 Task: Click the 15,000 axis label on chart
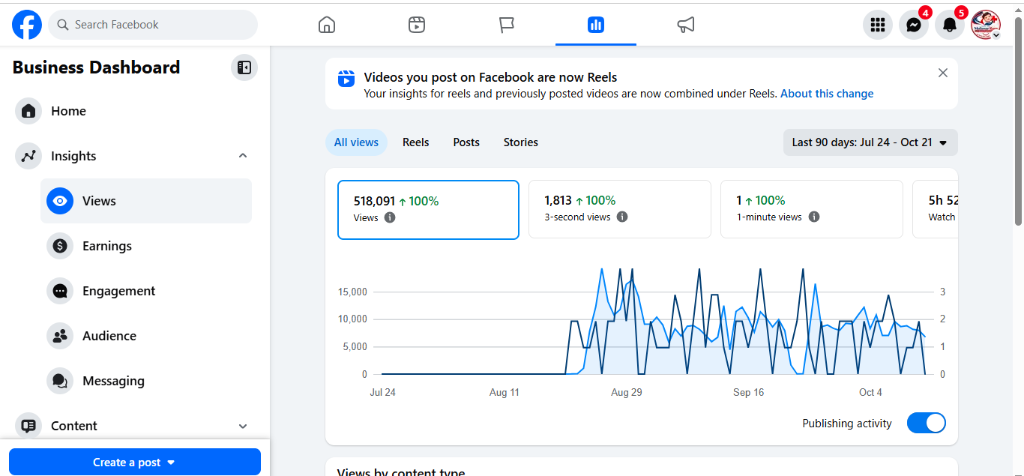353,292
